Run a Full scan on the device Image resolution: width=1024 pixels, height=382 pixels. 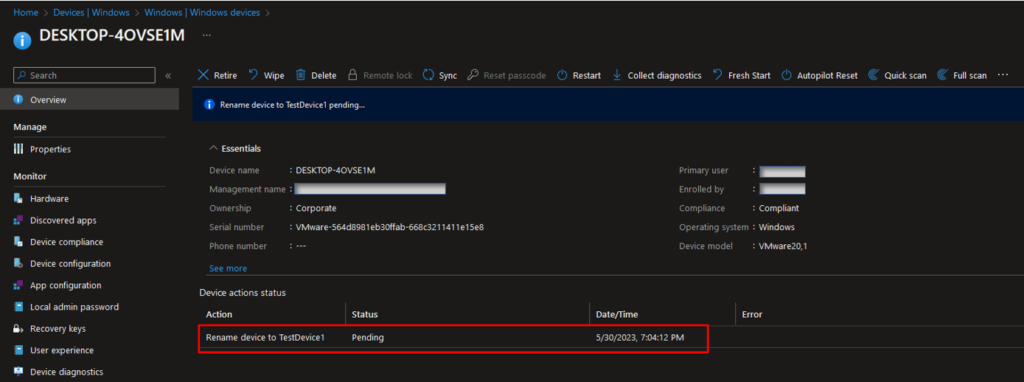click(962, 75)
